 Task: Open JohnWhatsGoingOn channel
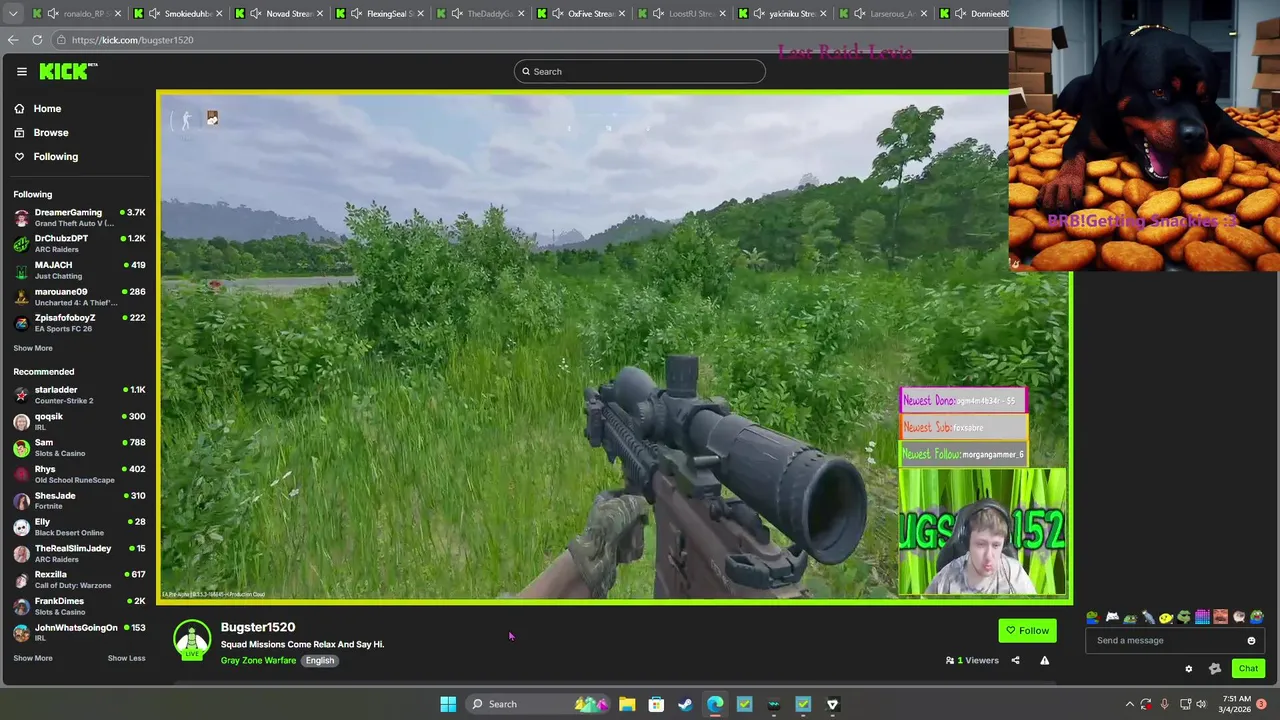coord(80,632)
